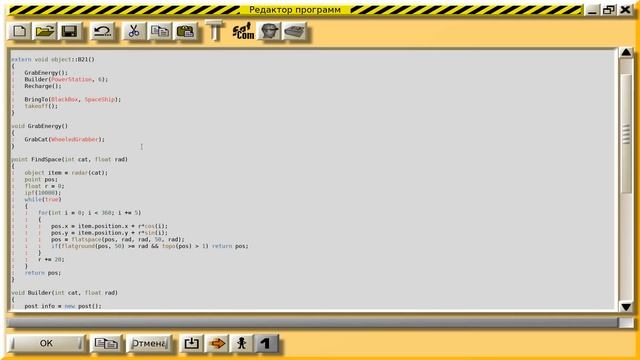The width and height of the screenshot is (640, 360).
Task: Click the 'if(flatground(pos, 50)' line
Action: 149,246
